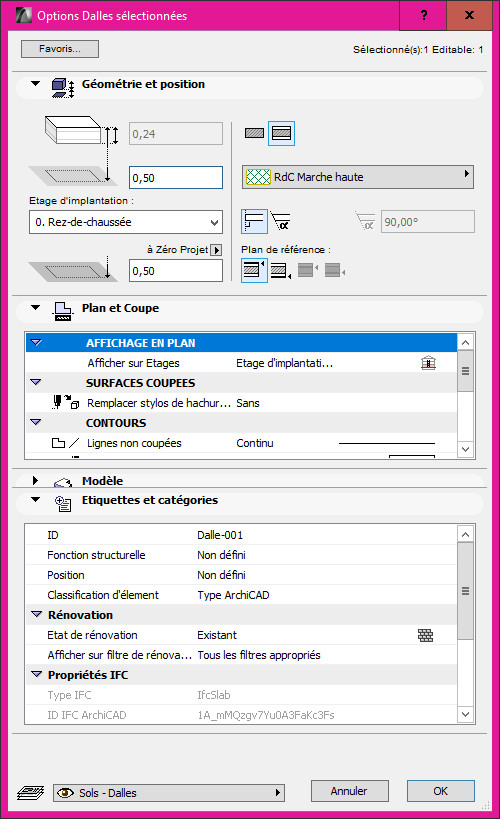This screenshot has height=819, width=500.
Task: Click the offset to home story field
Action: click(176, 178)
